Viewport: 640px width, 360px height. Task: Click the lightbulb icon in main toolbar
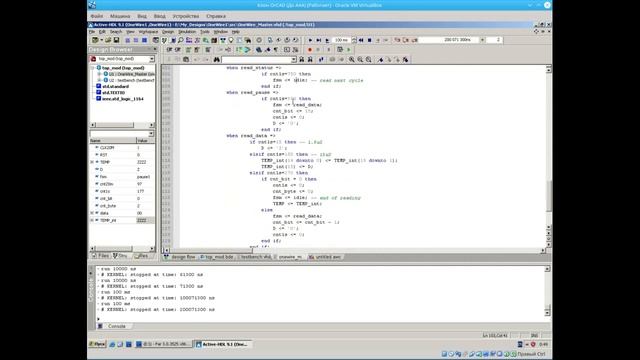coord(231,40)
